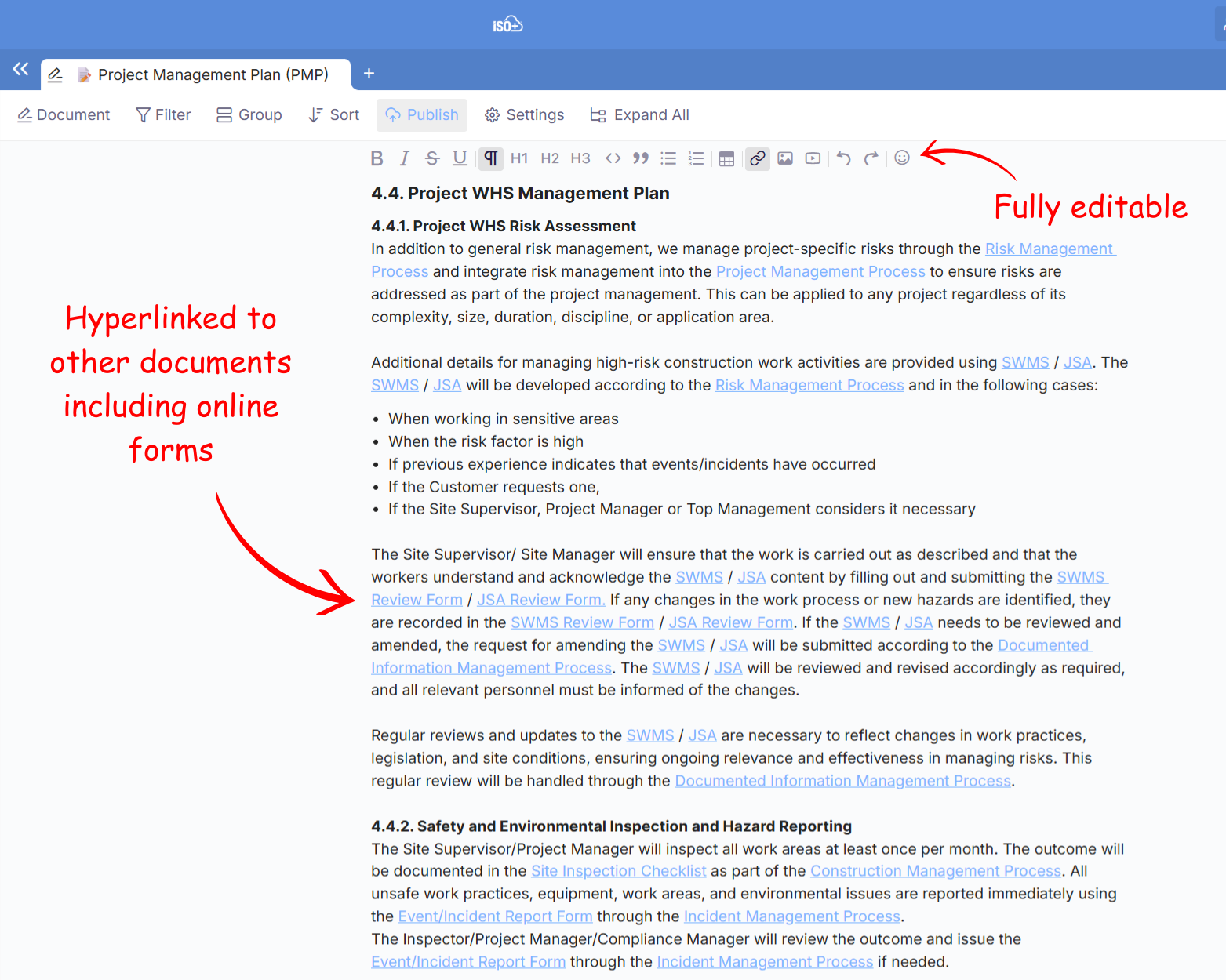Undo the last edit
Viewport: 1226px width, 980px height.
pos(843,158)
